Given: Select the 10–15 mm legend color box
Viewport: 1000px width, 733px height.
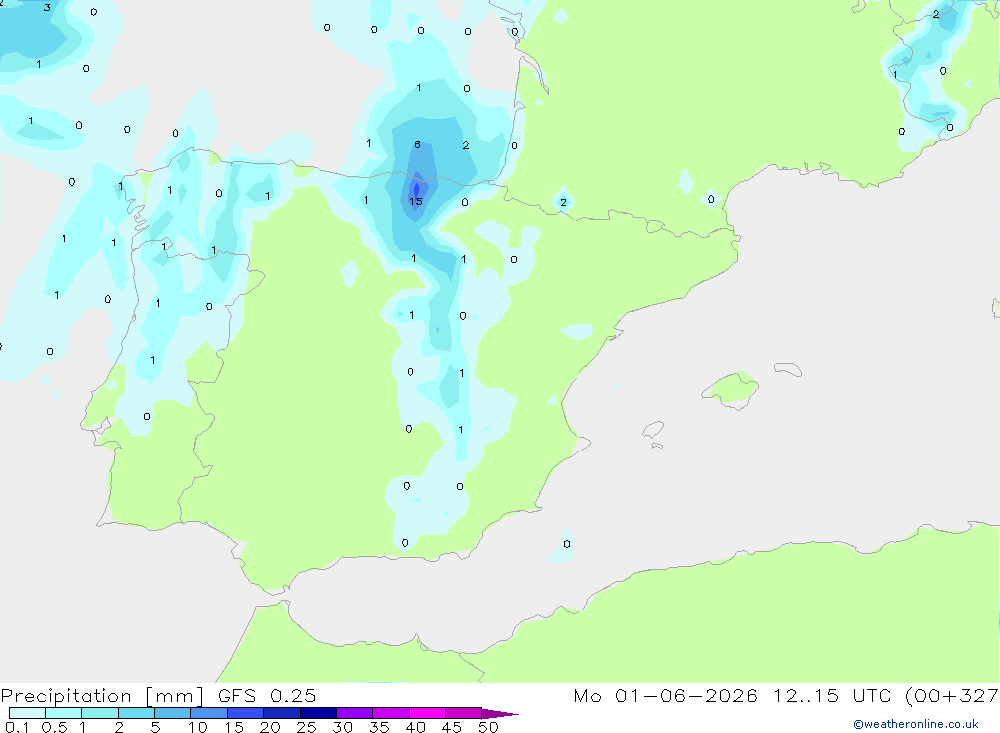Looking at the screenshot, I should [x=209, y=713].
